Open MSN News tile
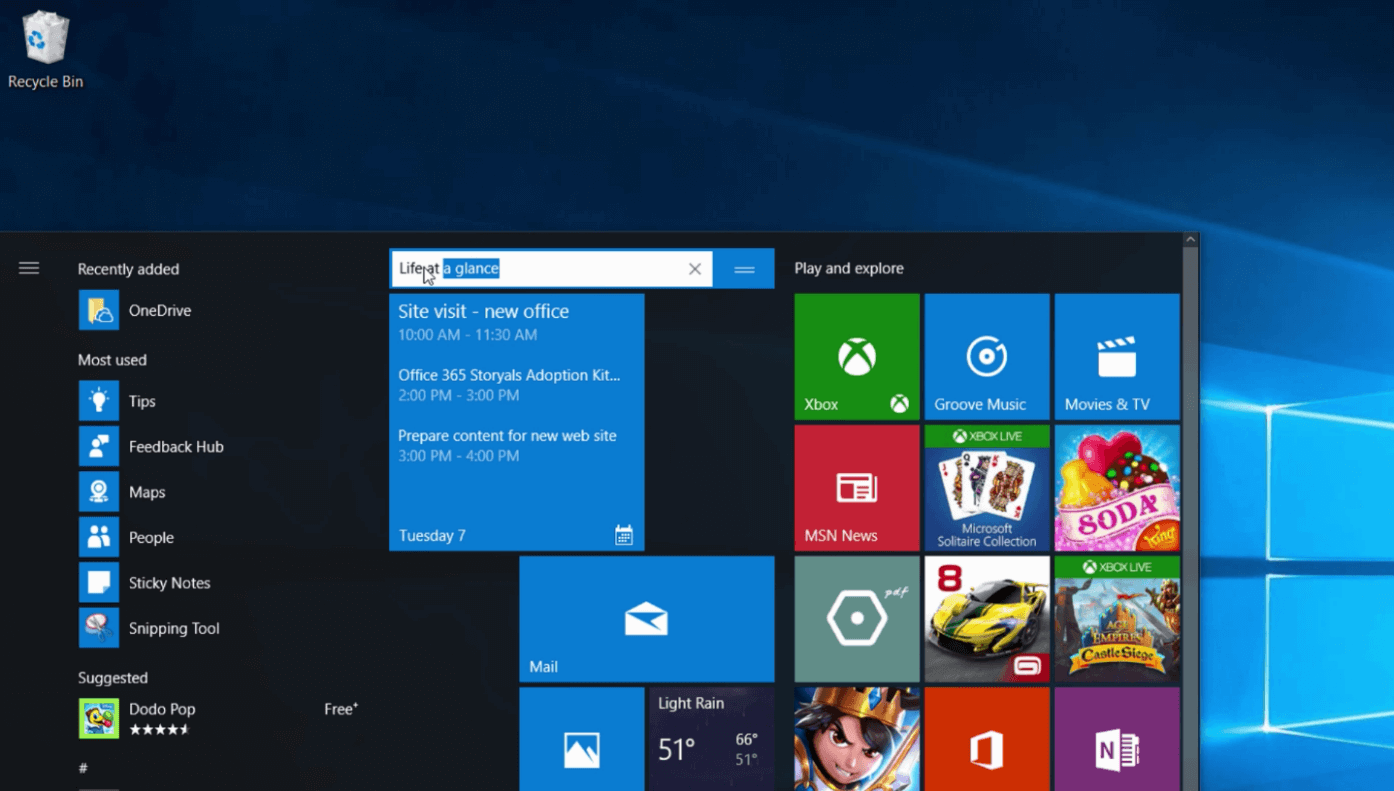This screenshot has width=1394, height=791. 856,487
